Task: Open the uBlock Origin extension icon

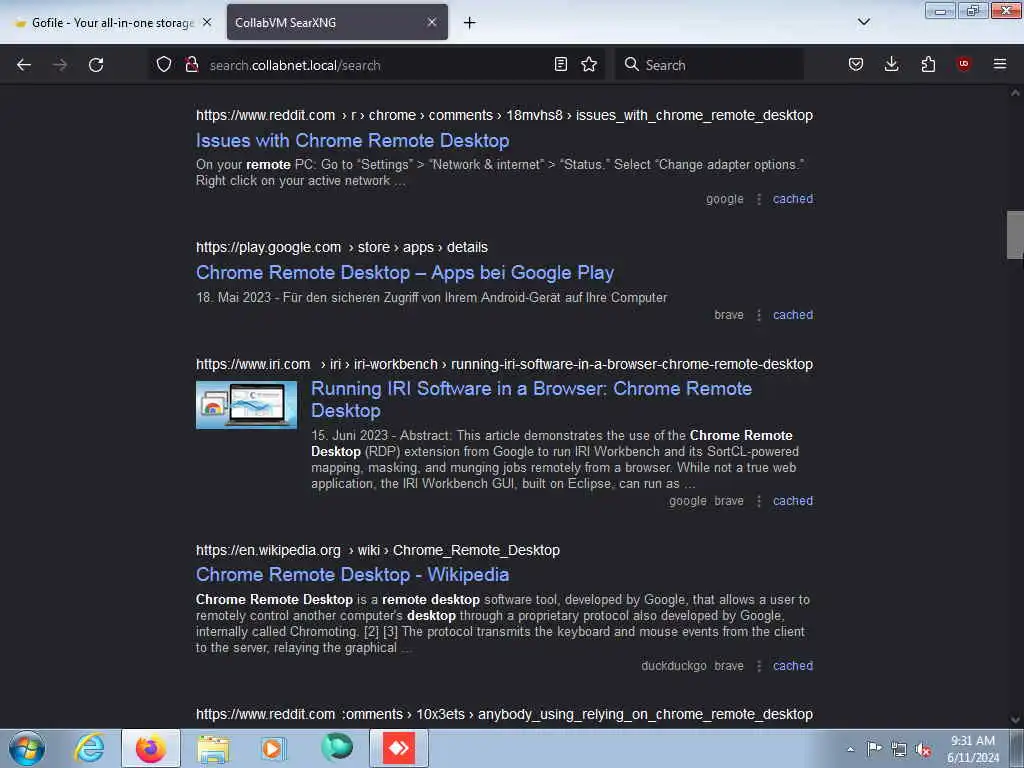Action: pyautogui.click(x=963, y=64)
